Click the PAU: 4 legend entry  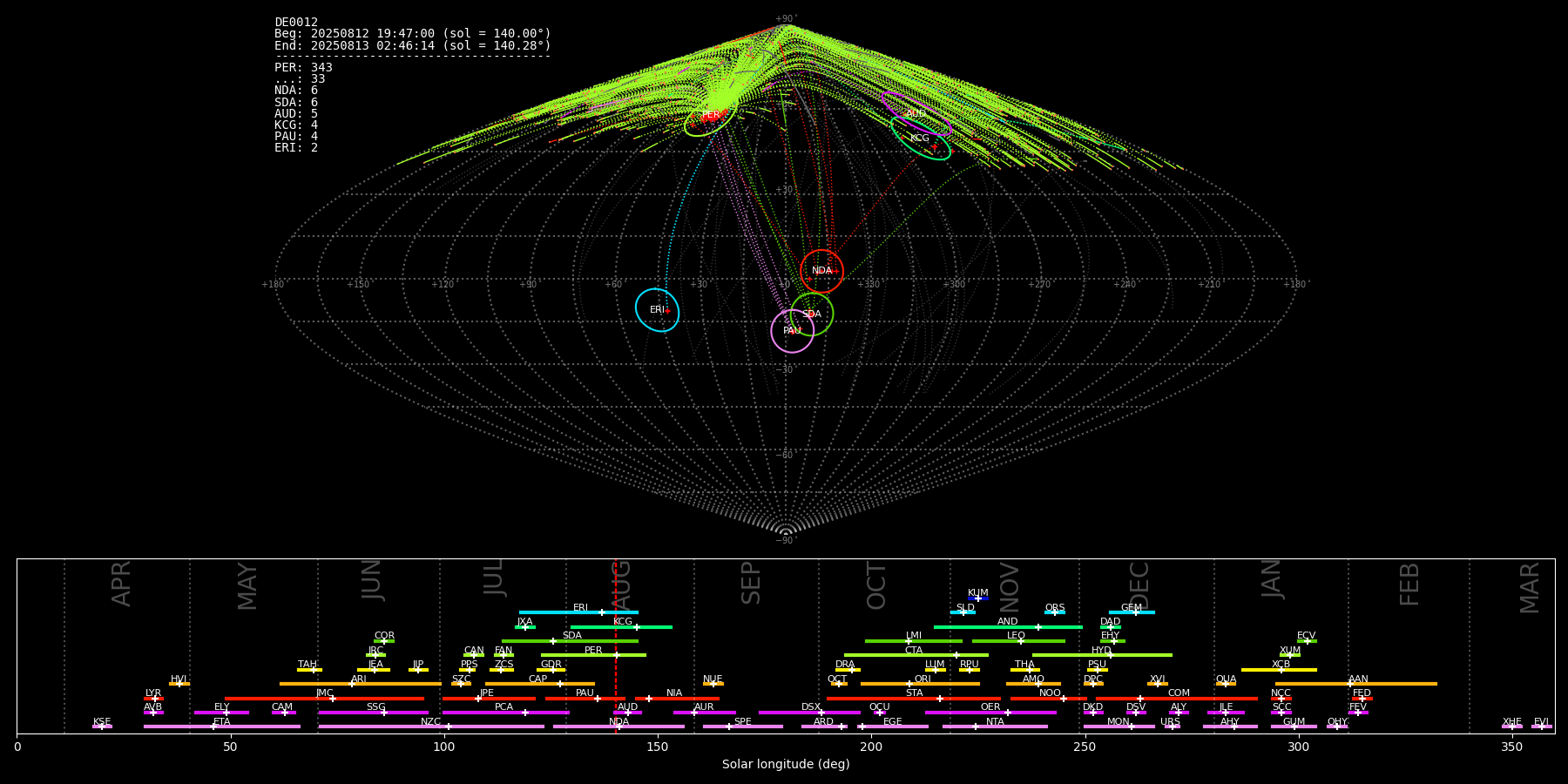pos(296,136)
